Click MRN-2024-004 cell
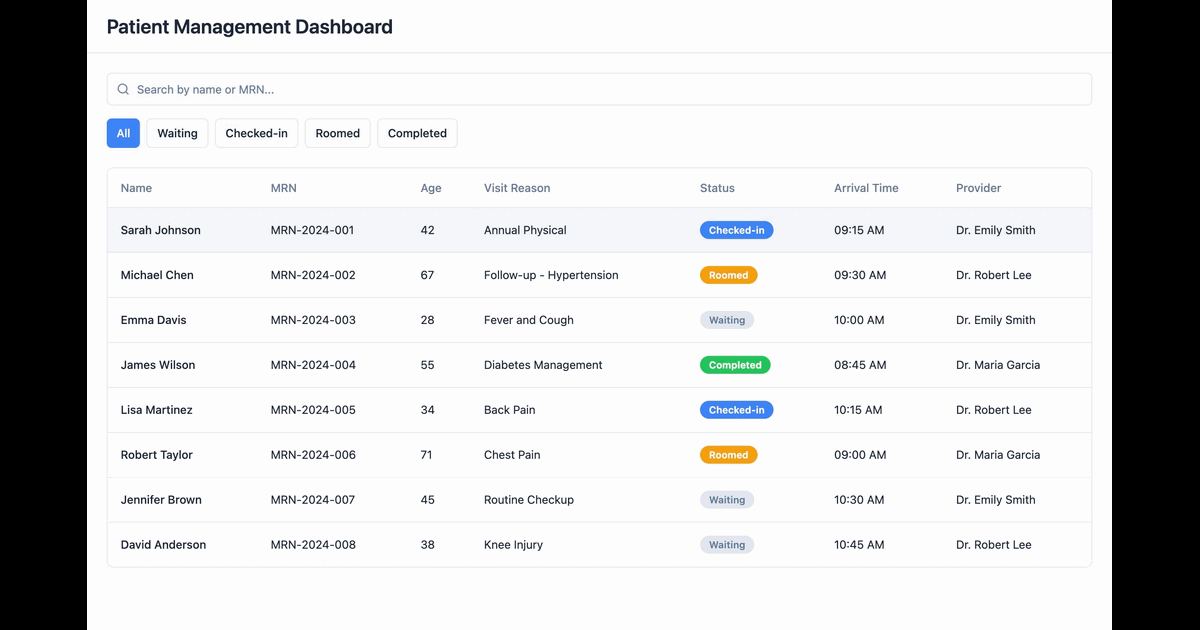 pyautogui.click(x=313, y=365)
